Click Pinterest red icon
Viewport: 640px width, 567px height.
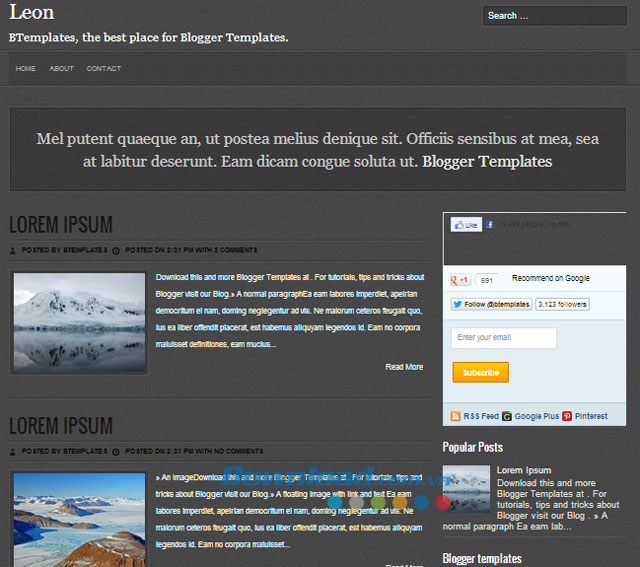click(567, 416)
